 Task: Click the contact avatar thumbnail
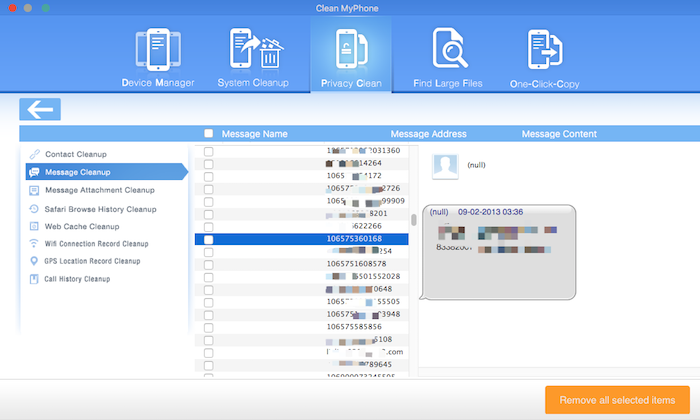(x=446, y=166)
